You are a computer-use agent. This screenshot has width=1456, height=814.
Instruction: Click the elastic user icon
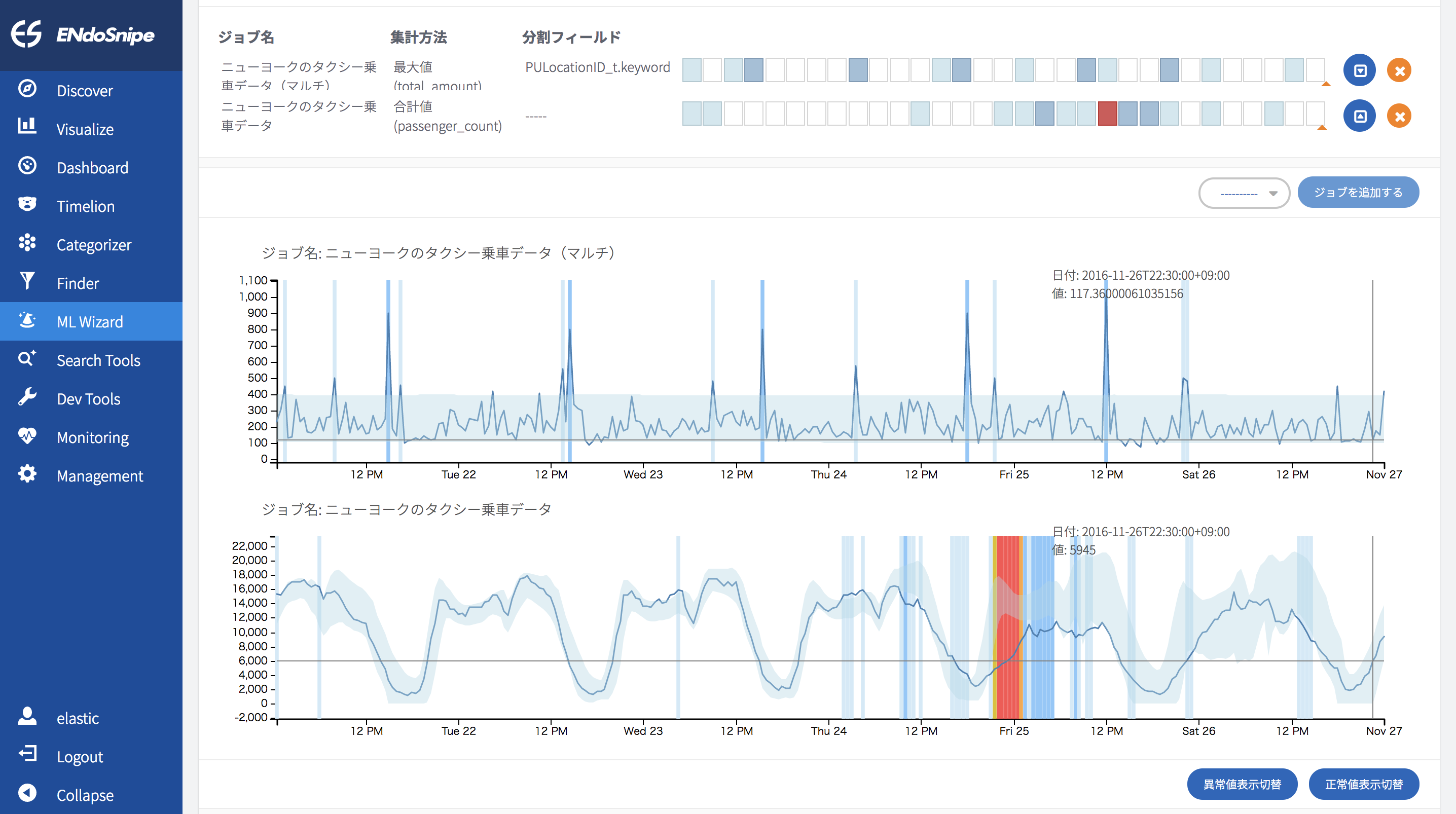pyautogui.click(x=27, y=716)
